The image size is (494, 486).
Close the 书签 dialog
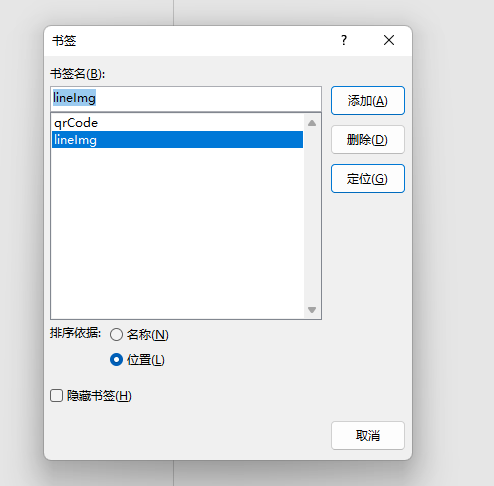[x=389, y=40]
